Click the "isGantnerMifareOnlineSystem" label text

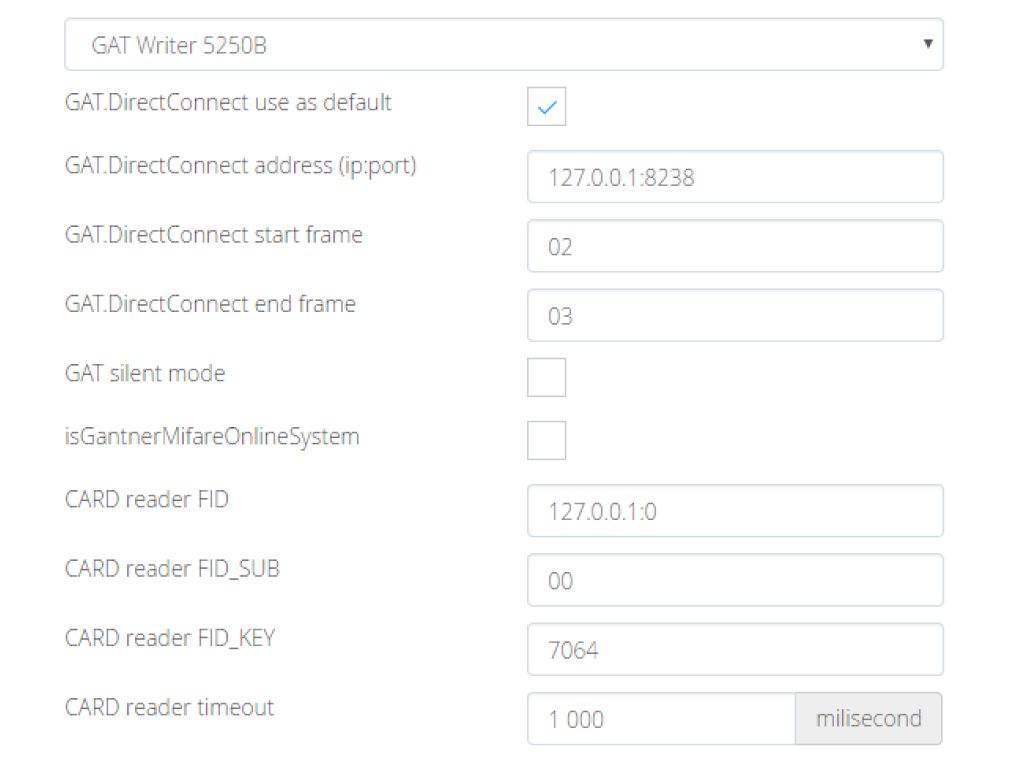pos(212,437)
